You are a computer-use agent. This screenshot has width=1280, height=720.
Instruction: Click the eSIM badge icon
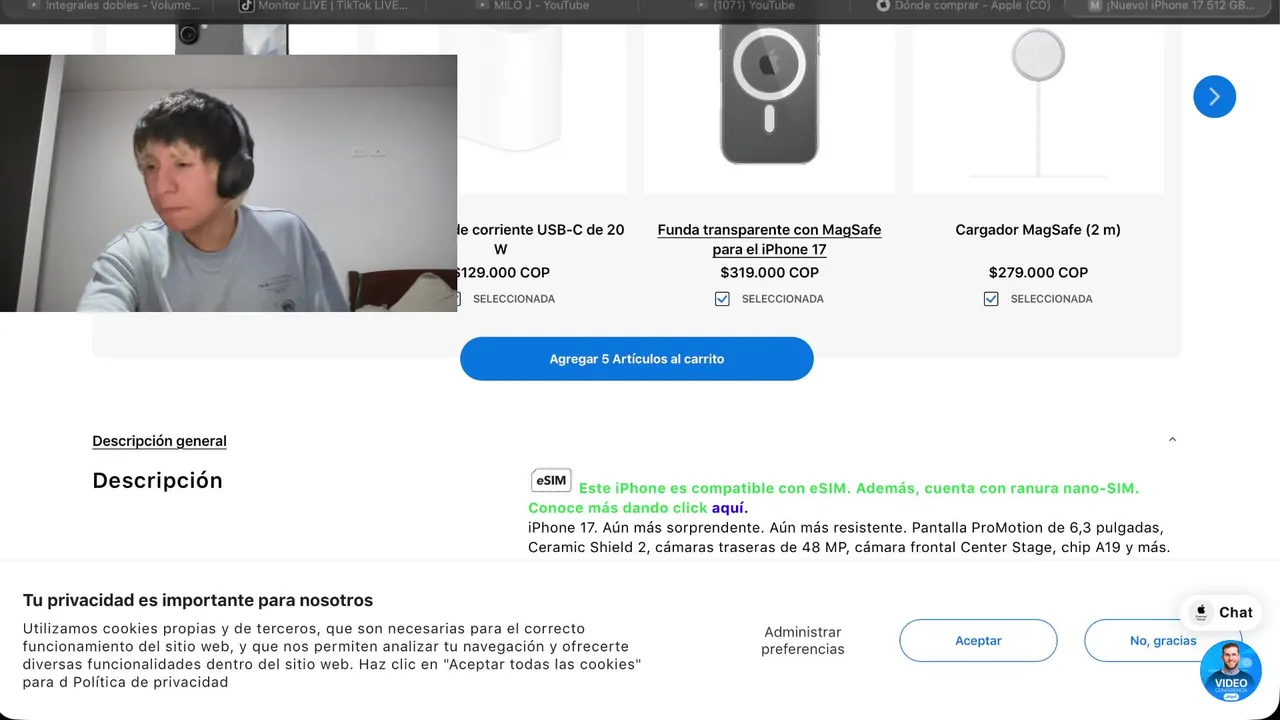click(x=551, y=481)
